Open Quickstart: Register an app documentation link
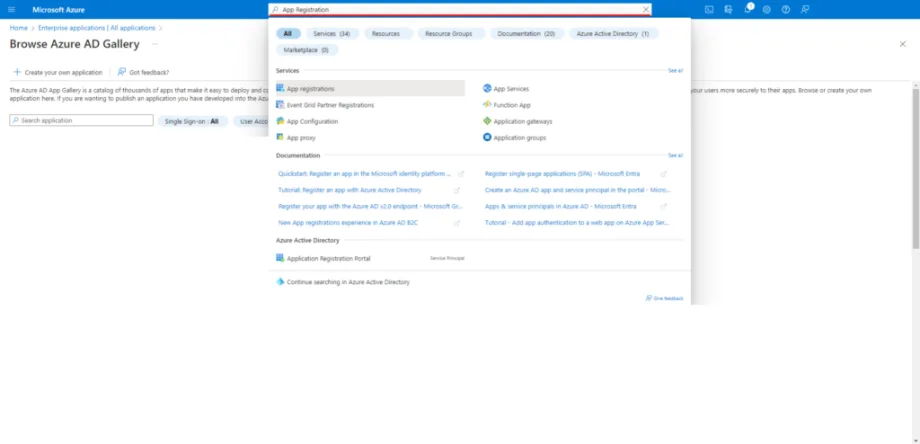This screenshot has height=444, width=920. point(365,174)
